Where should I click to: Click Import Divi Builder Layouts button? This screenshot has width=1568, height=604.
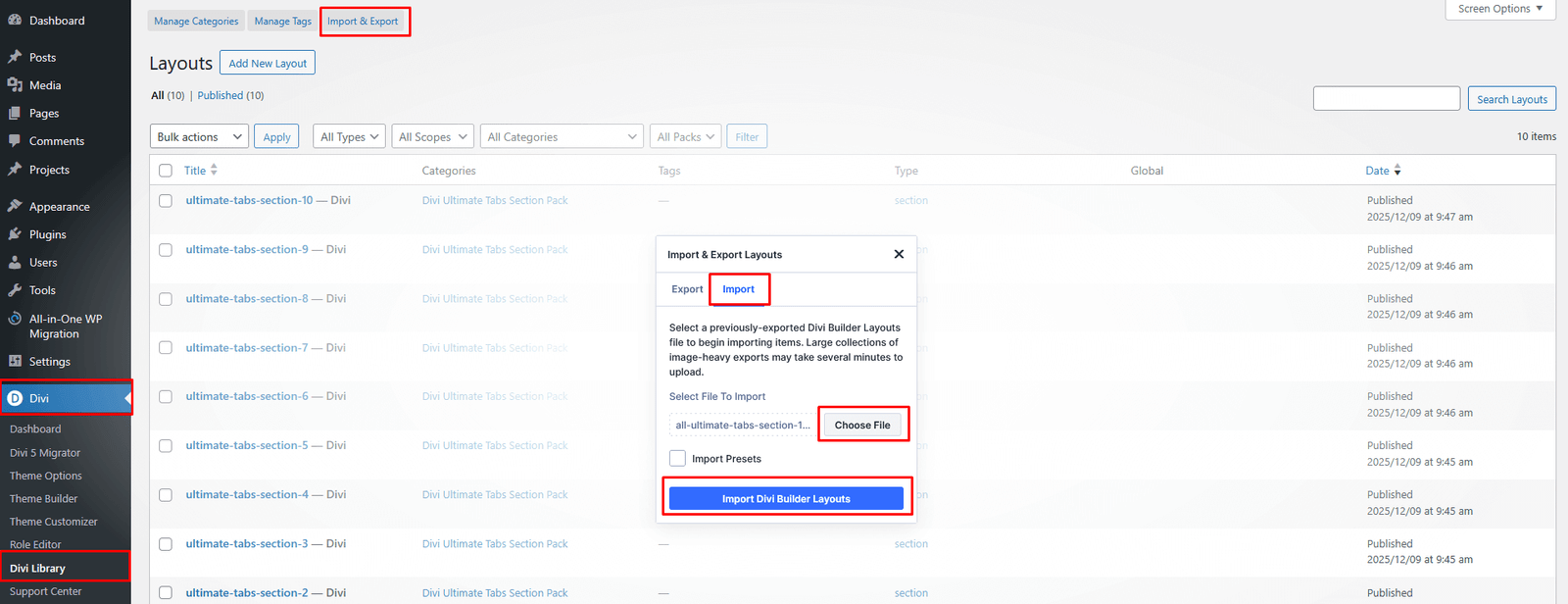786,498
